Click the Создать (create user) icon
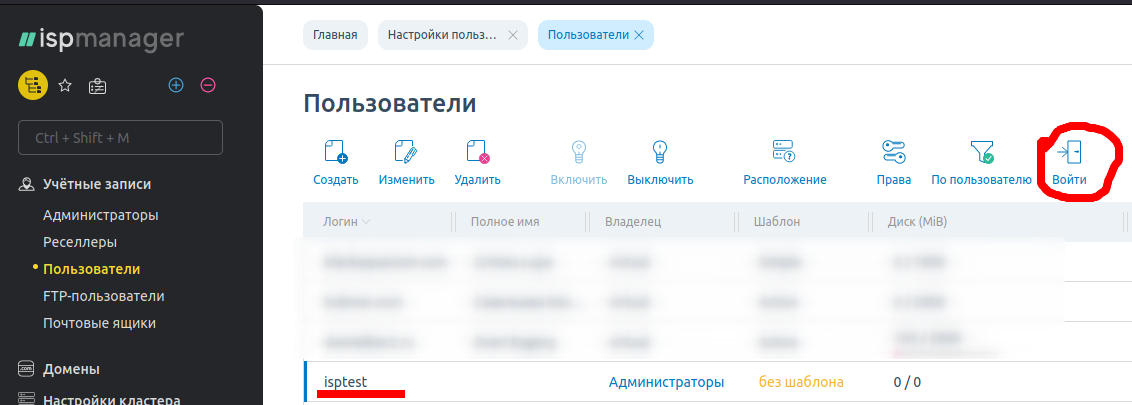The width and height of the screenshot is (1132, 405). (335, 153)
